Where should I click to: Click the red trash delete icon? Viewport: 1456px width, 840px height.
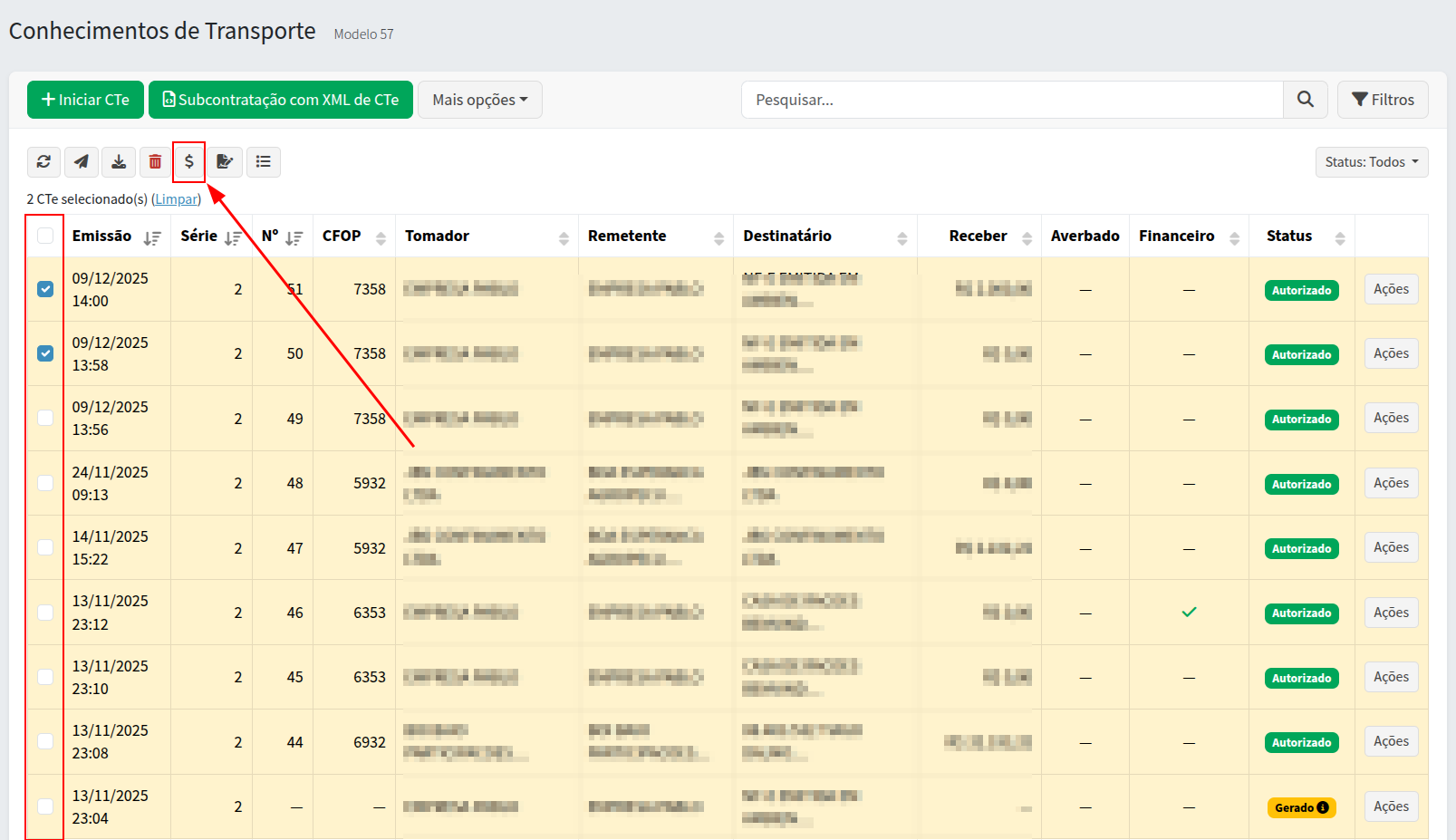(x=156, y=162)
